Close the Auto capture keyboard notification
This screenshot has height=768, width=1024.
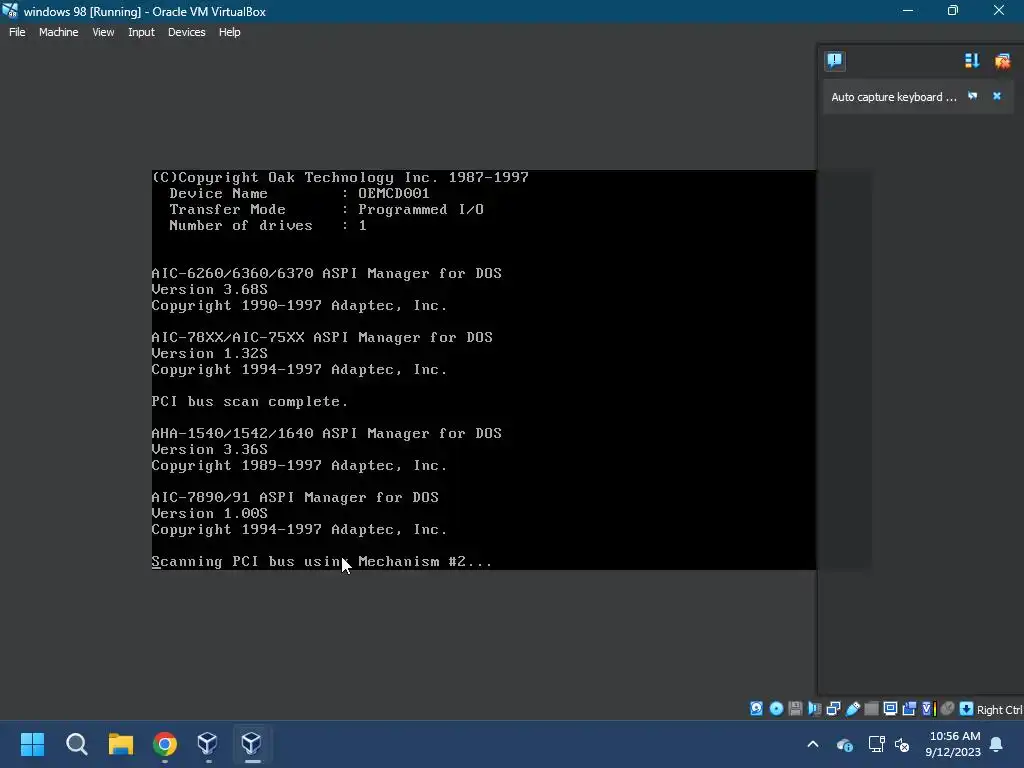point(997,96)
